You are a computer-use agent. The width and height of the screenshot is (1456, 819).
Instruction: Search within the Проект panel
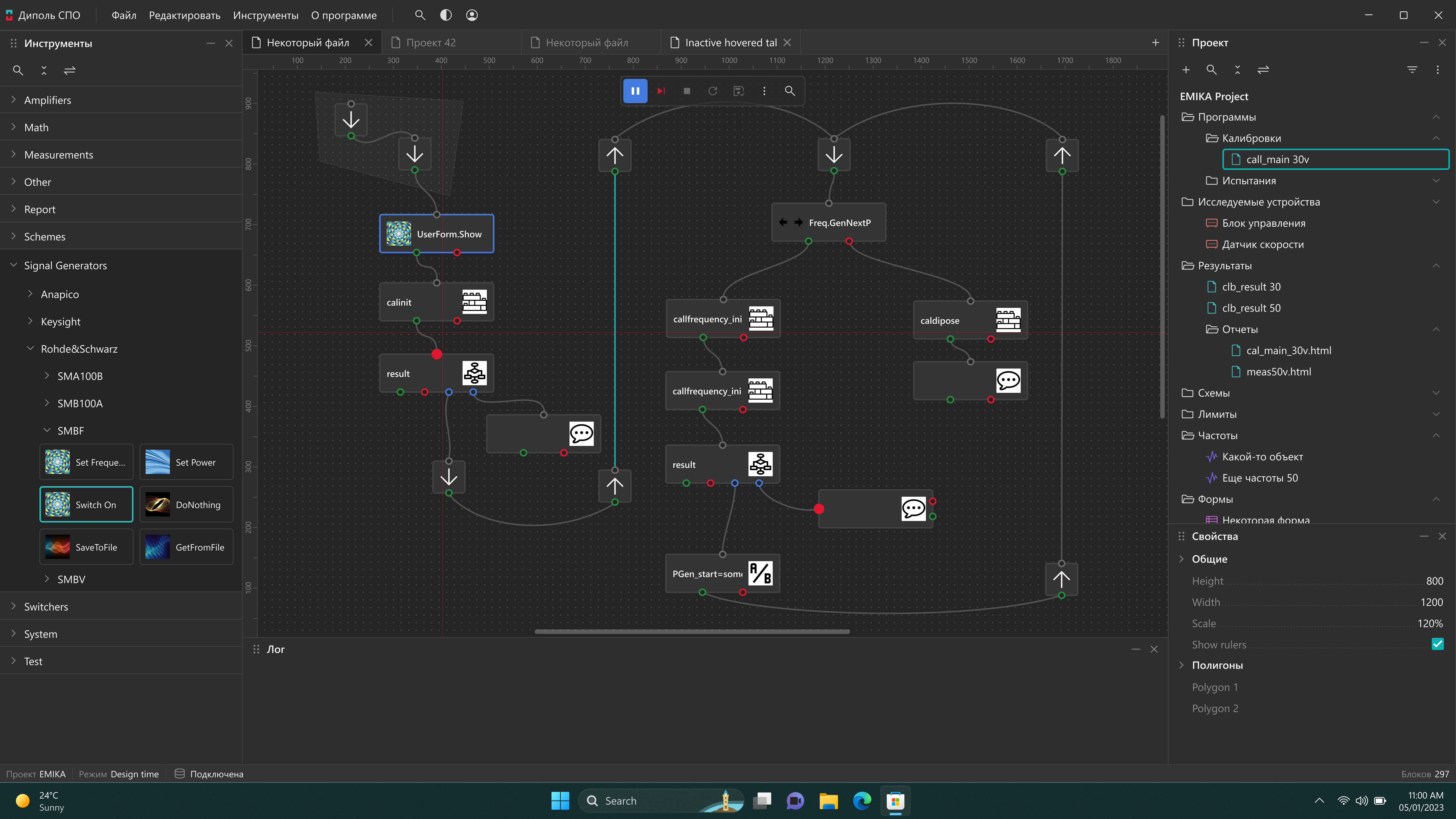pyautogui.click(x=1211, y=70)
